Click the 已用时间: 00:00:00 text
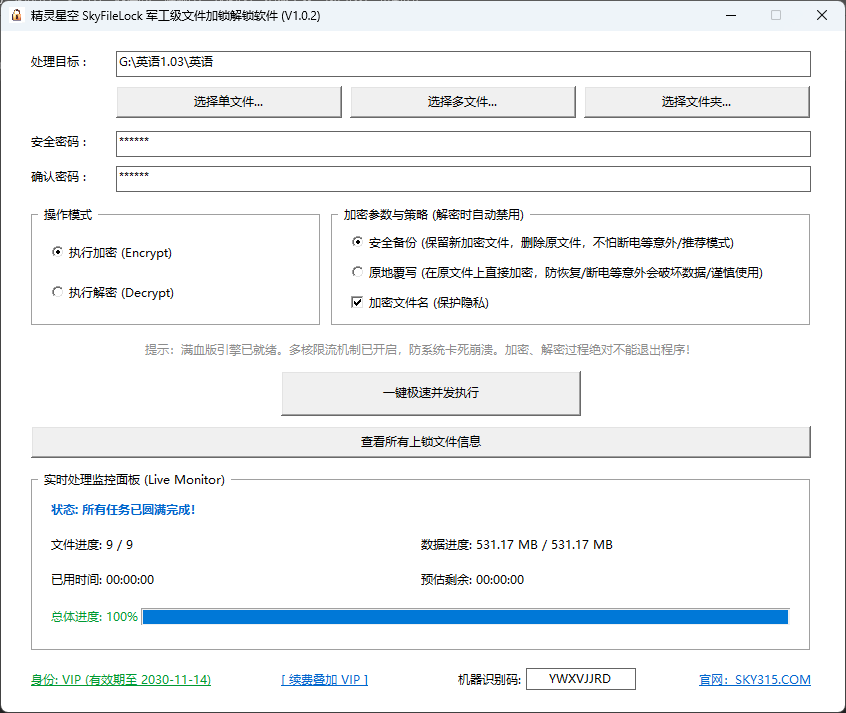Screen dimensions: 846x713 [x=103, y=580]
